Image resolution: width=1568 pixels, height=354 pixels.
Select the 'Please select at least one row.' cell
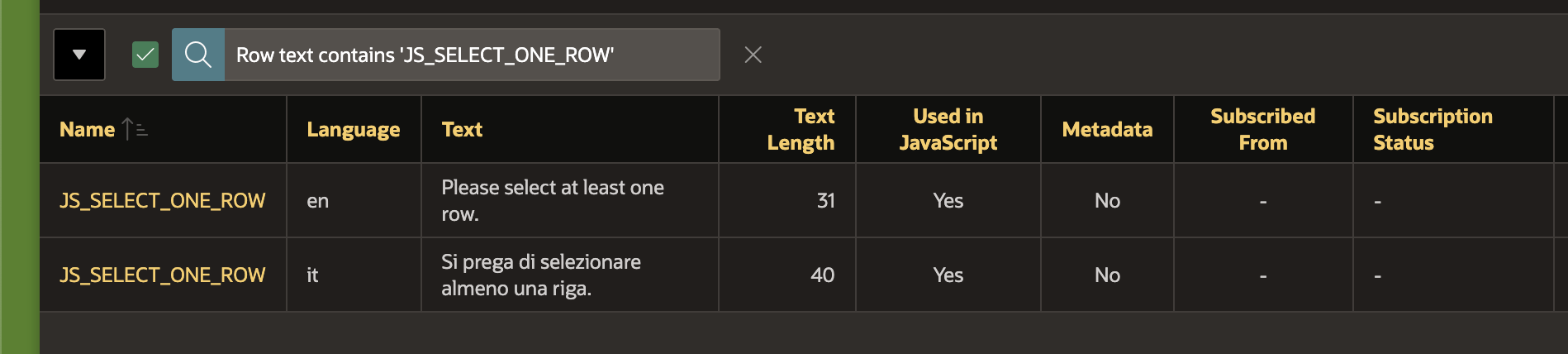click(x=552, y=201)
